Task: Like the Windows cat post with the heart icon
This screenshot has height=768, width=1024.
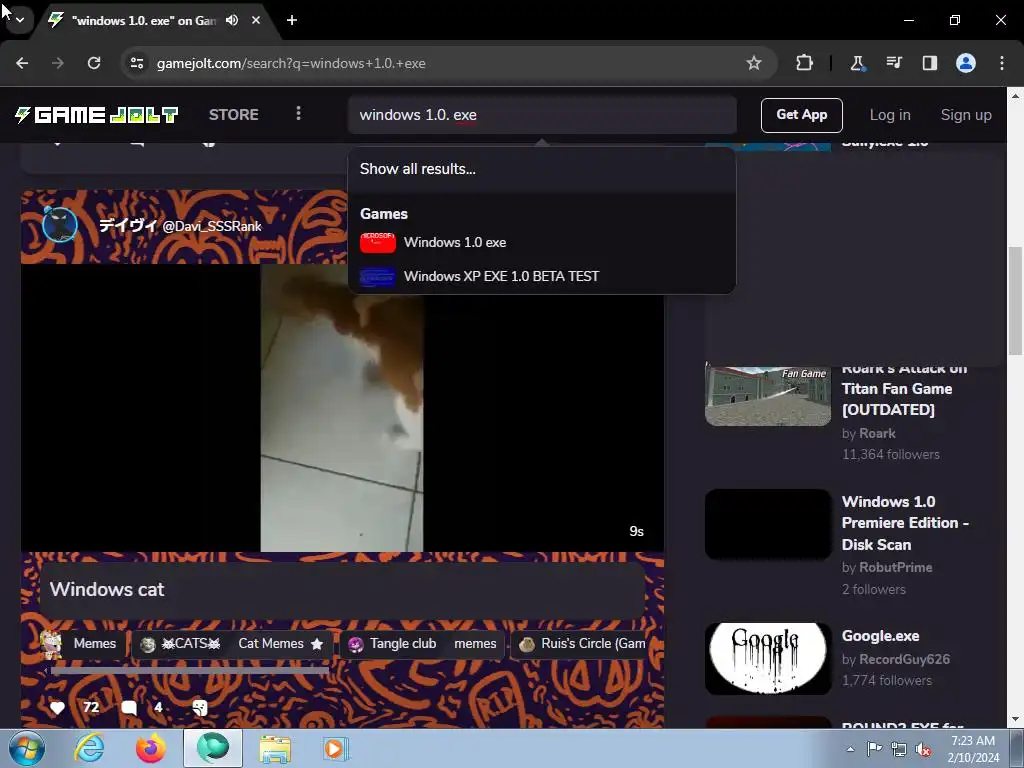Action: click(x=57, y=708)
